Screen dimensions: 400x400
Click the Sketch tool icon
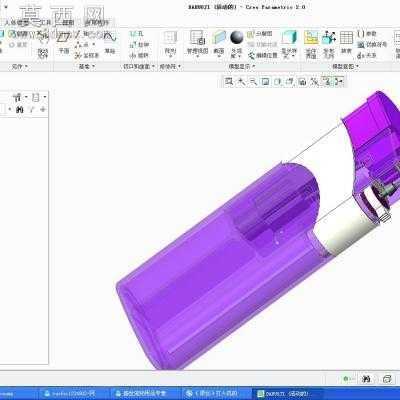[110, 41]
